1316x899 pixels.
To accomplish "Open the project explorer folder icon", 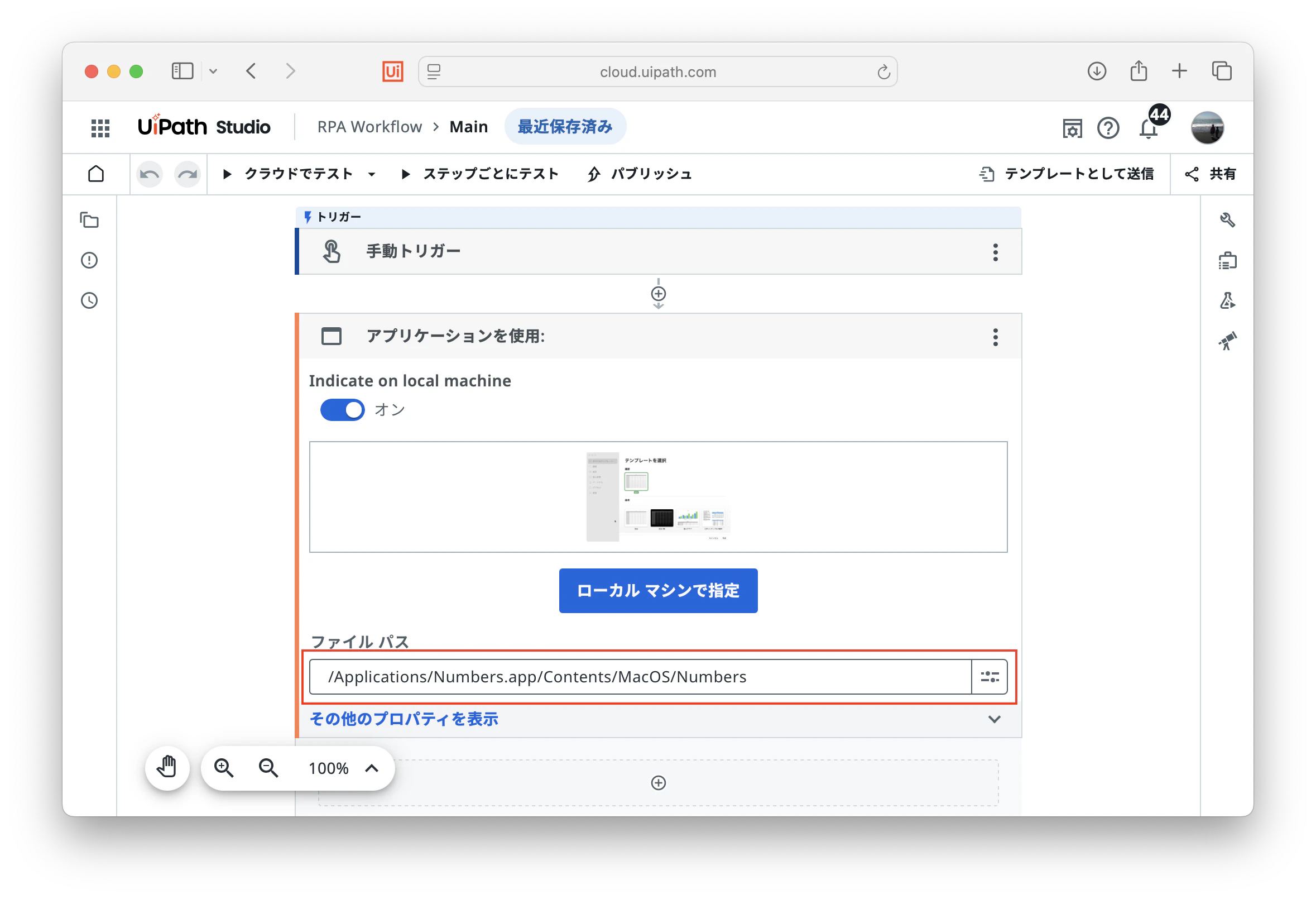I will point(89,220).
